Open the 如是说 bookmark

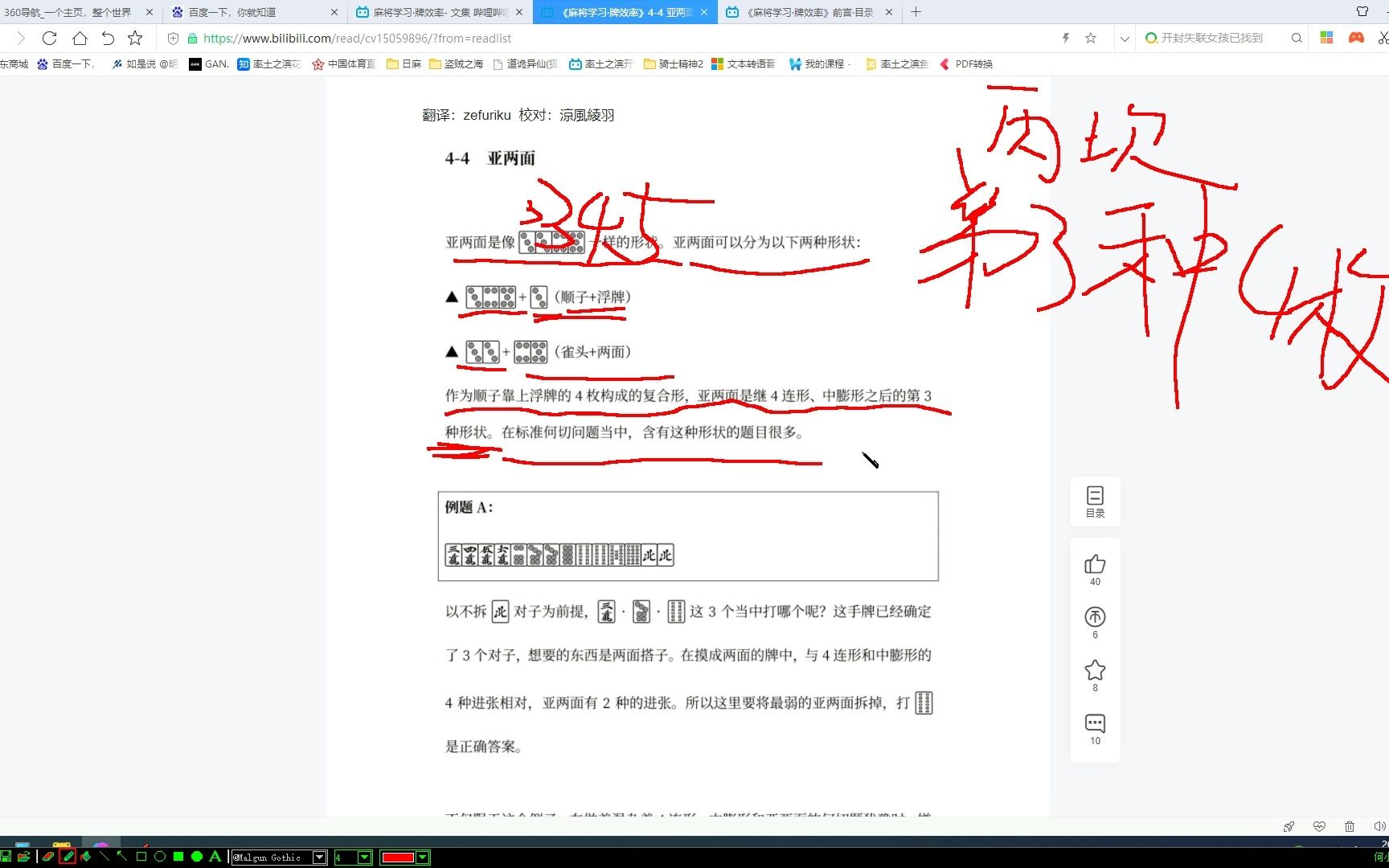coord(145,63)
